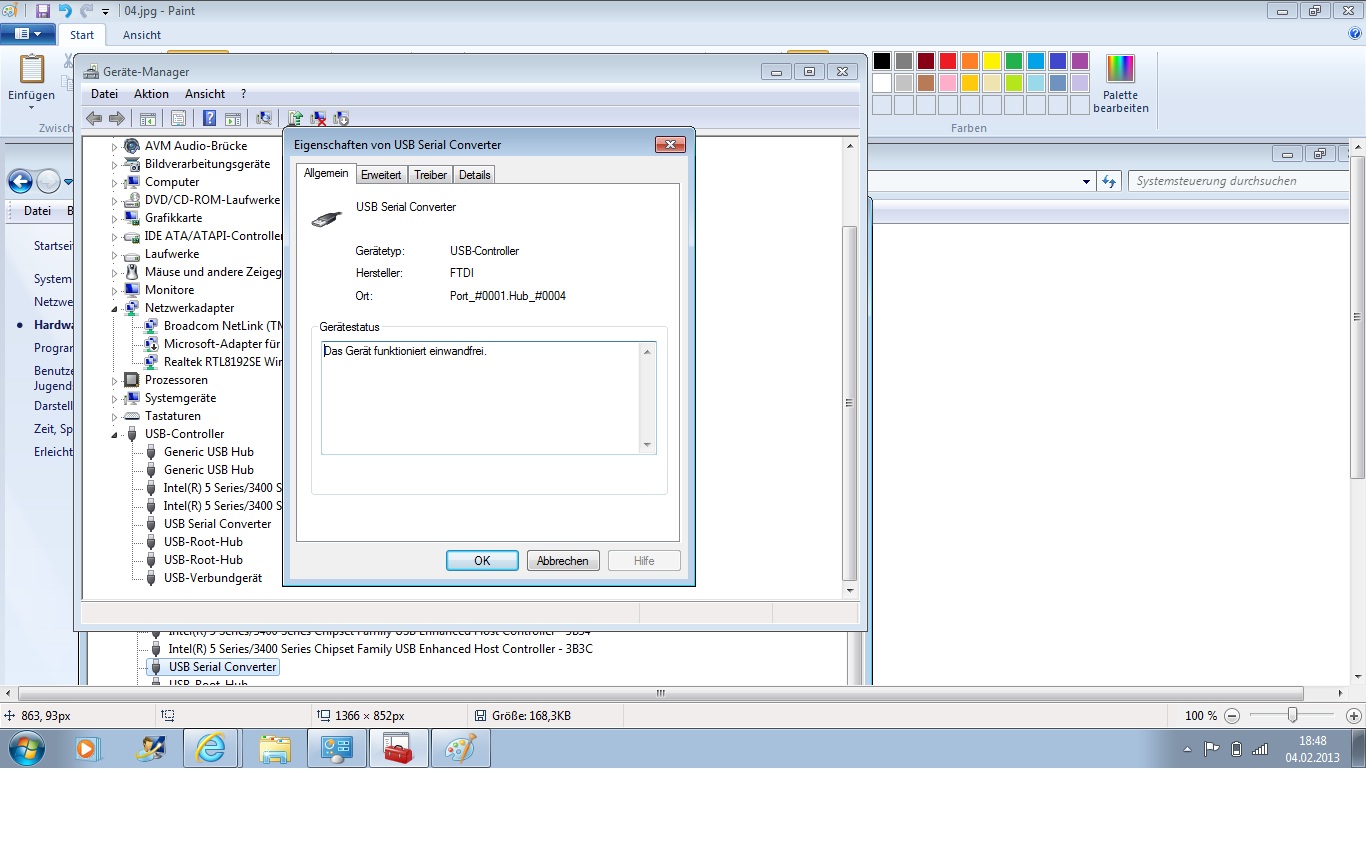
Task: Pick the yellow color swatch
Action: pos(992,61)
